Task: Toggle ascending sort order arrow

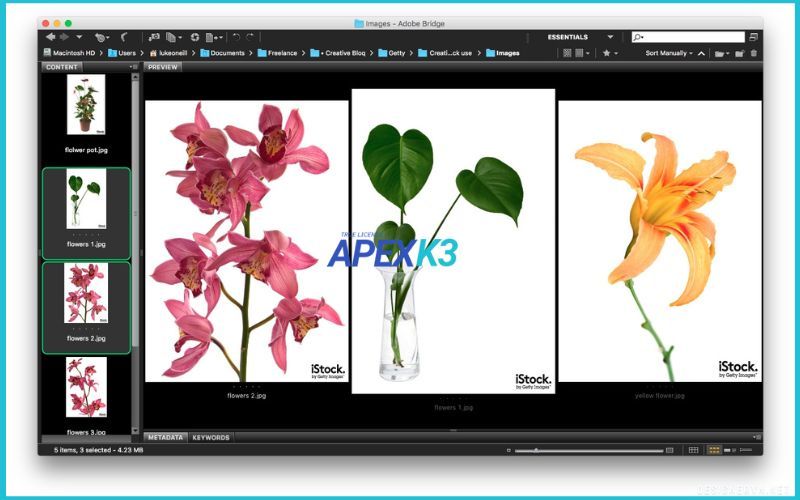Action: click(x=702, y=53)
